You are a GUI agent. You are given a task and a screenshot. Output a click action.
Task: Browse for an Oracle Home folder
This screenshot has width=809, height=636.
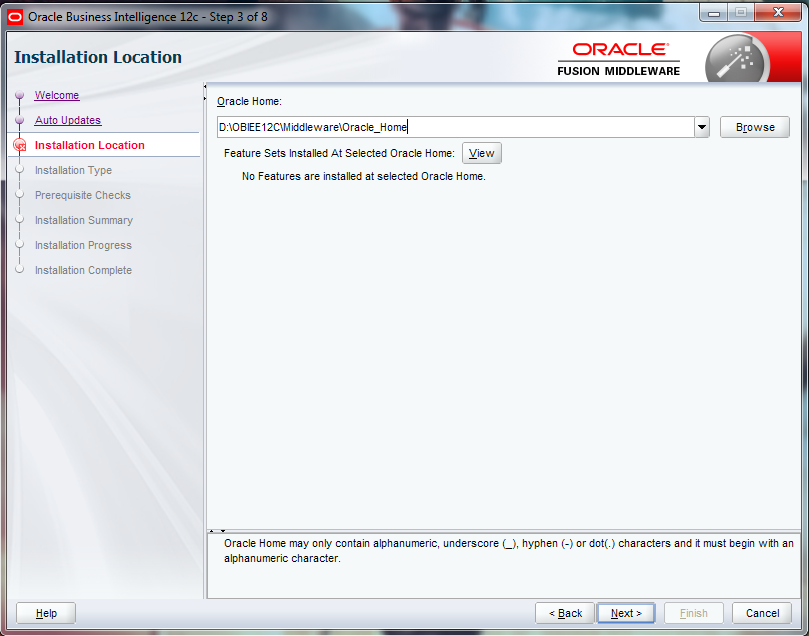pos(755,127)
